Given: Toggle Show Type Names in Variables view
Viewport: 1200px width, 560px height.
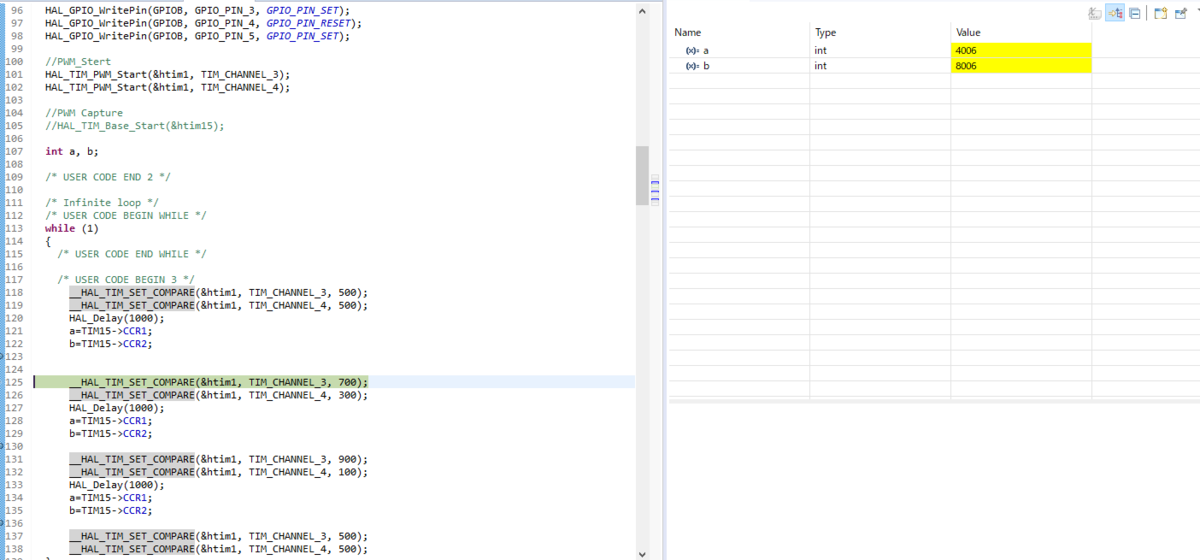Looking at the screenshot, I should click(x=1095, y=13).
